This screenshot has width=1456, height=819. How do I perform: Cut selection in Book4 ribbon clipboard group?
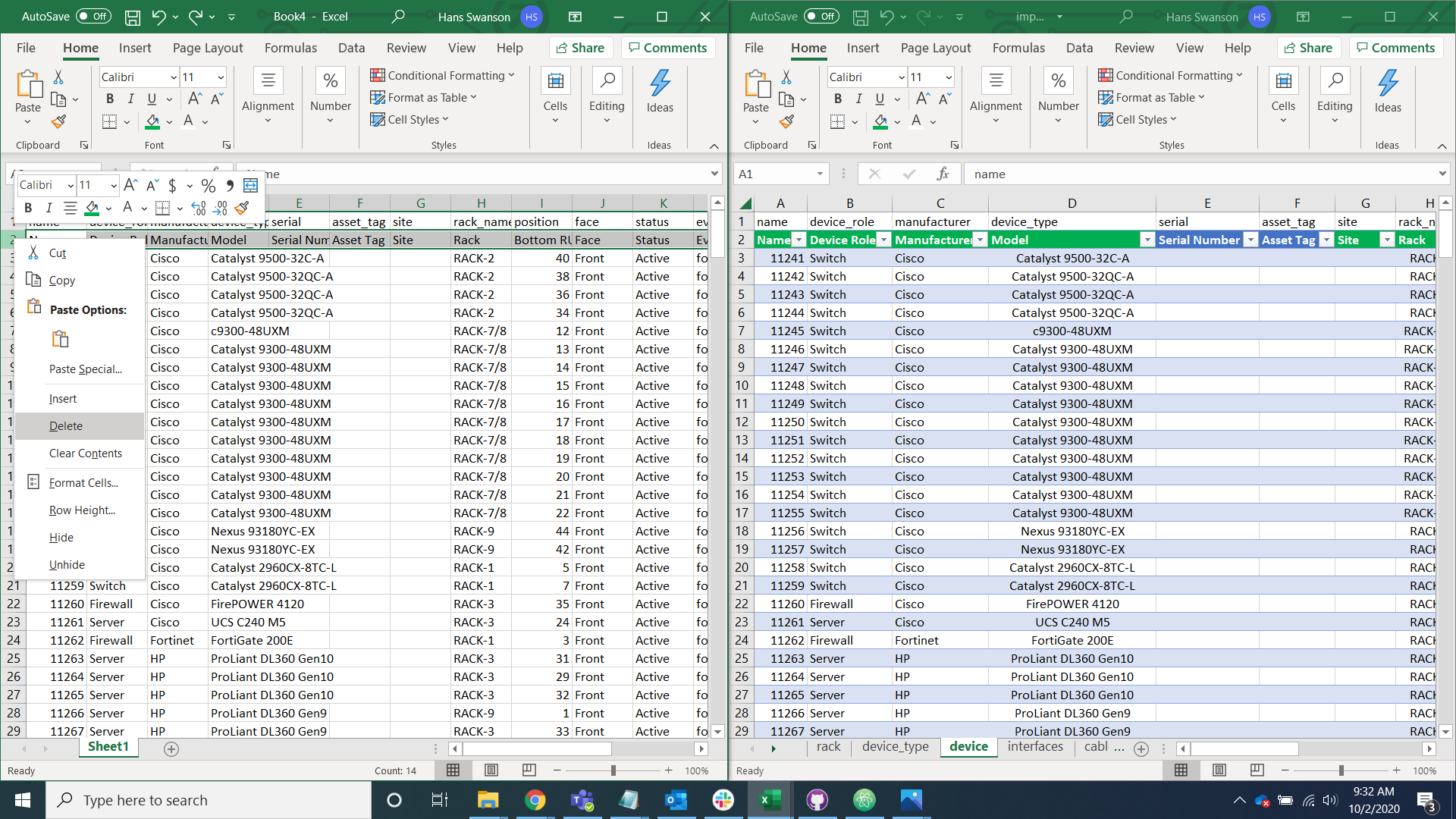pyautogui.click(x=58, y=77)
